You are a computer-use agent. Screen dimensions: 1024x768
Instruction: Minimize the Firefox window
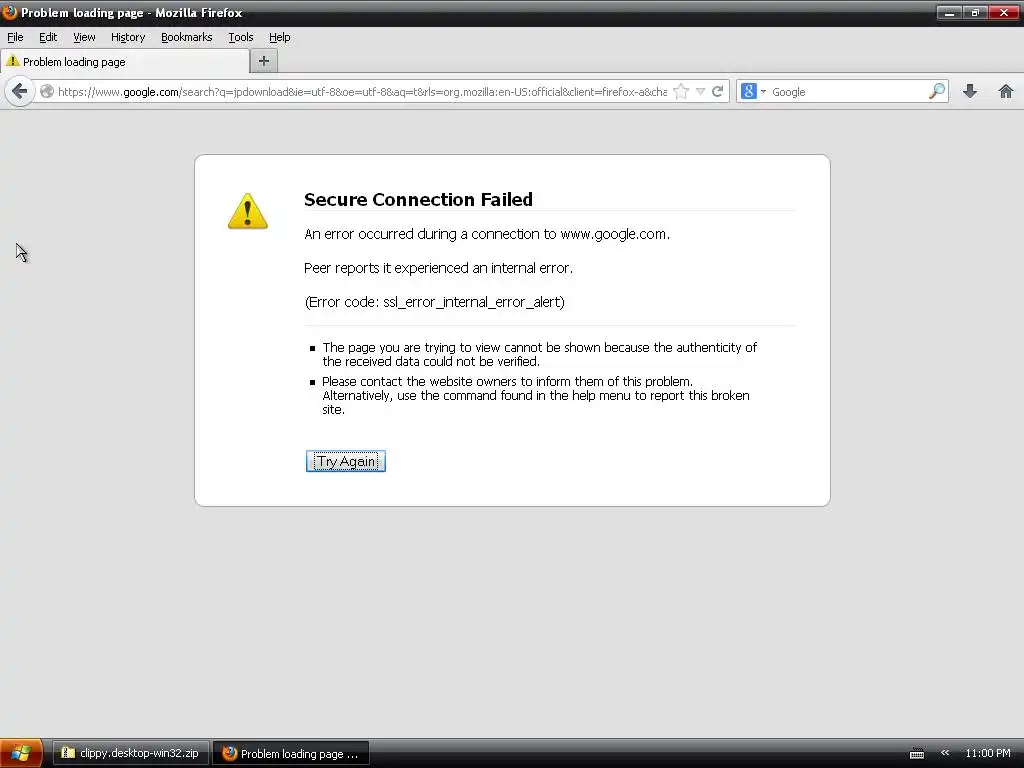tap(950, 12)
